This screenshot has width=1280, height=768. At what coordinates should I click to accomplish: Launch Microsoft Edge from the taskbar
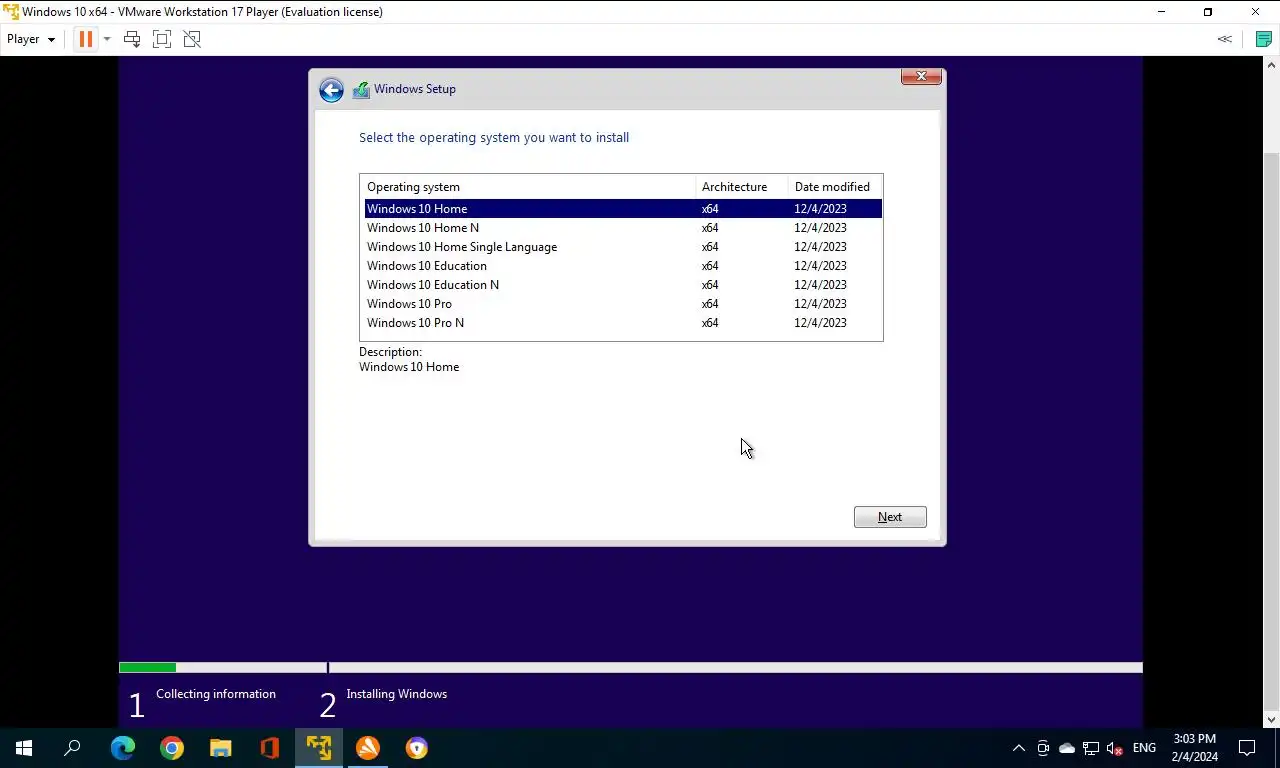point(123,748)
